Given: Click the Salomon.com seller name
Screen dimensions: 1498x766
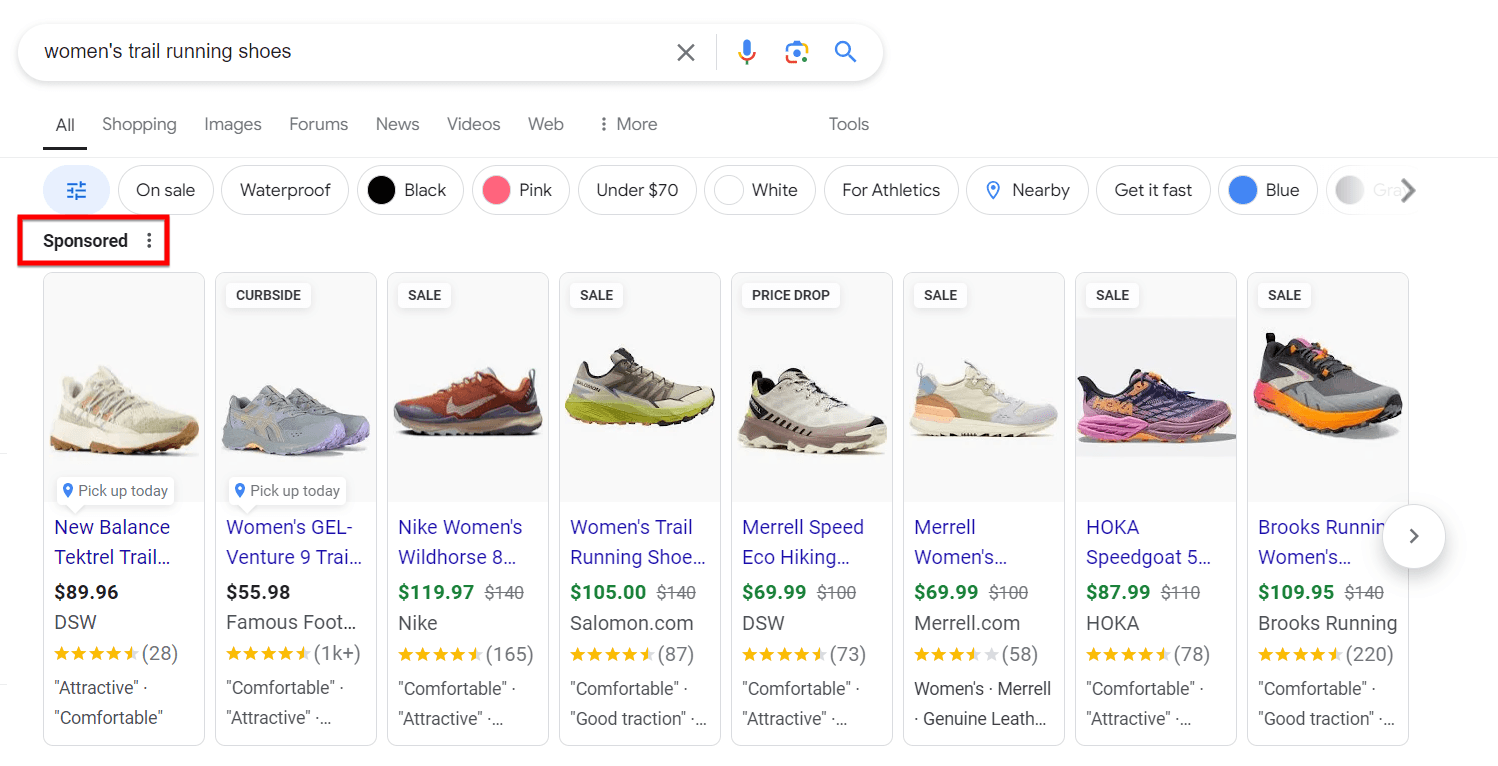Looking at the screenshot, I should coord(632,623).
